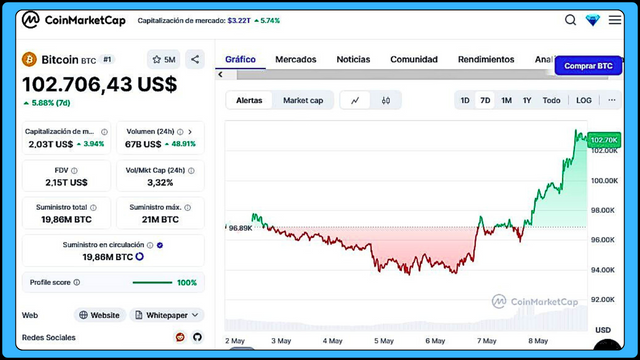Click the CoinMarketCap logo
The height and width of the screenshot is (360, 640).
tap(73, 20)
